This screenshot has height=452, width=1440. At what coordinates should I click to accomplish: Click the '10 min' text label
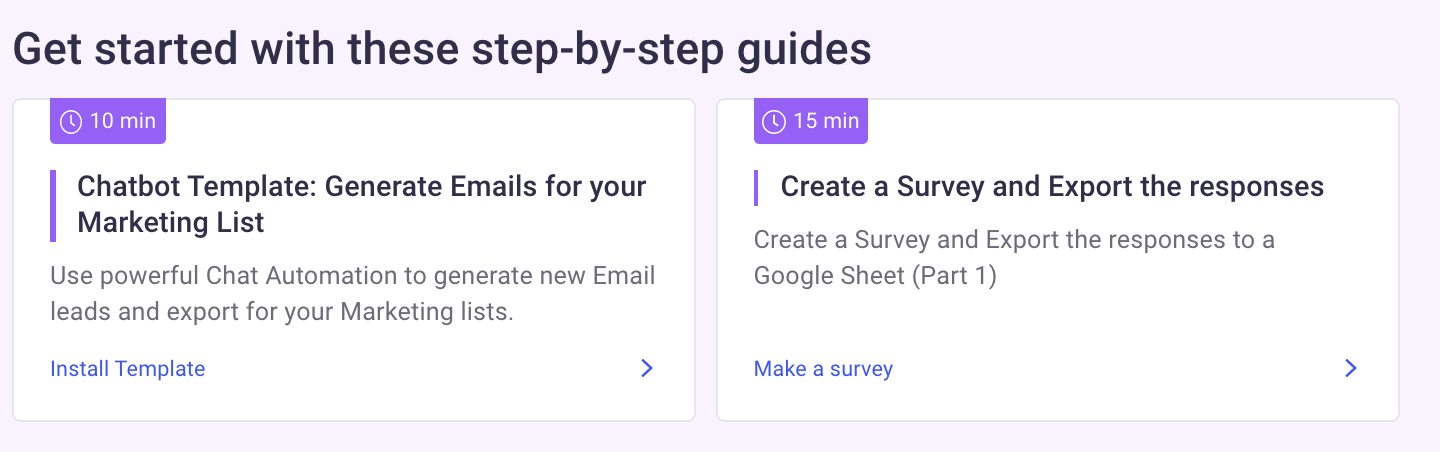pos(122,121)
